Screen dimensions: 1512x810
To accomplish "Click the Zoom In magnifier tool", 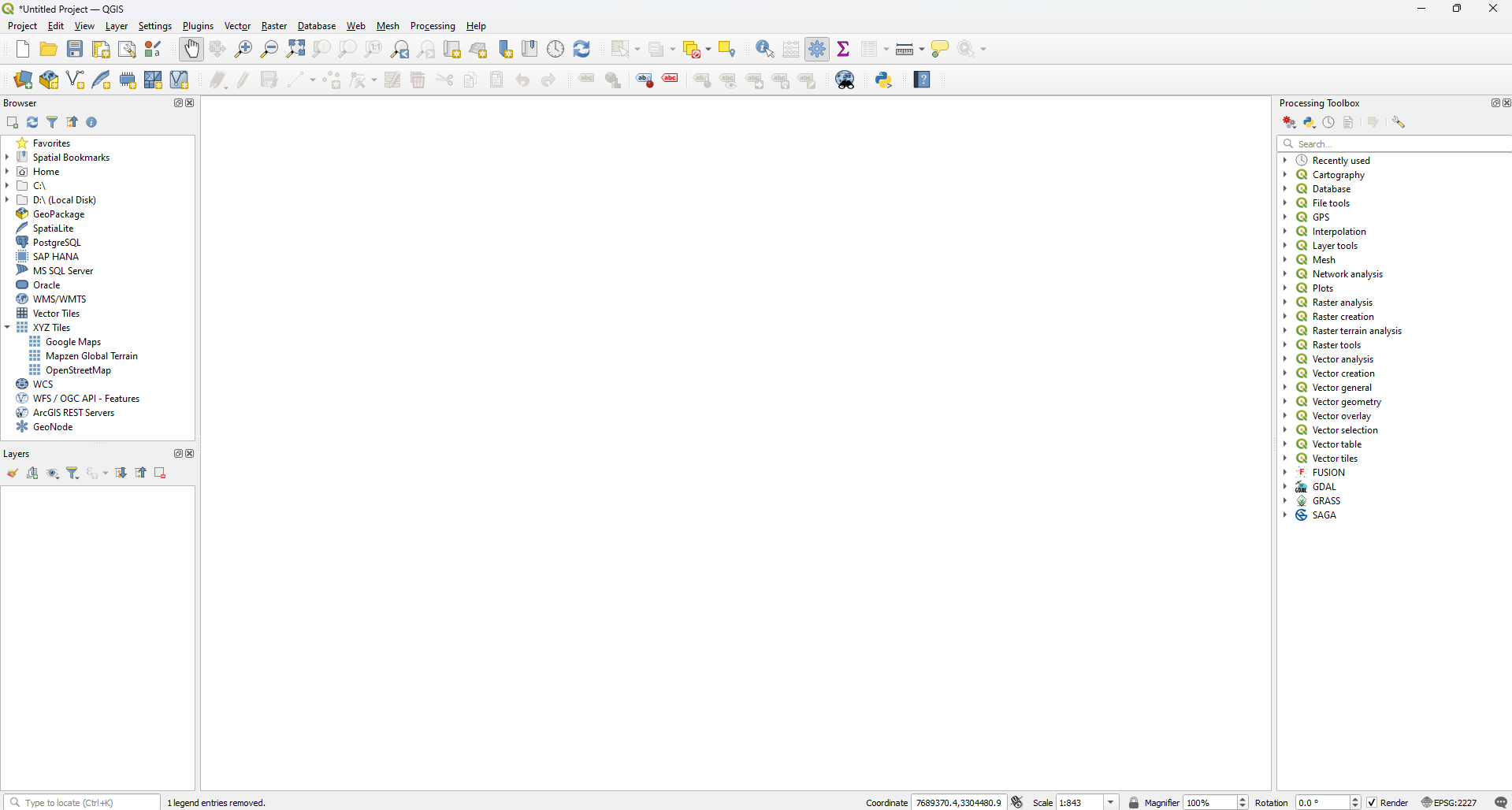I will pos(243,49).
